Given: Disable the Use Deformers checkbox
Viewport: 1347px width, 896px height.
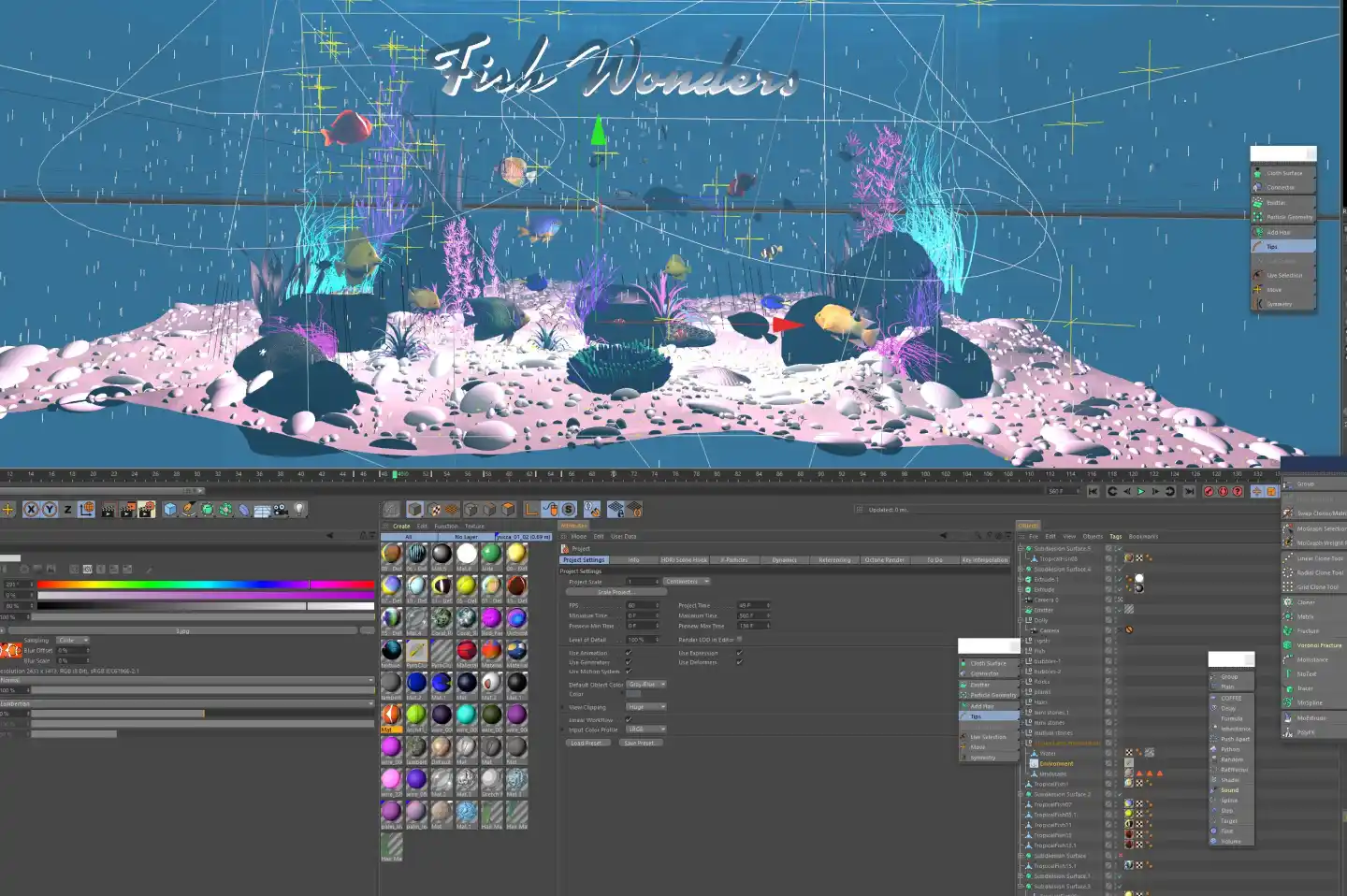Looking at the screenshot, I should coord(739,662).
